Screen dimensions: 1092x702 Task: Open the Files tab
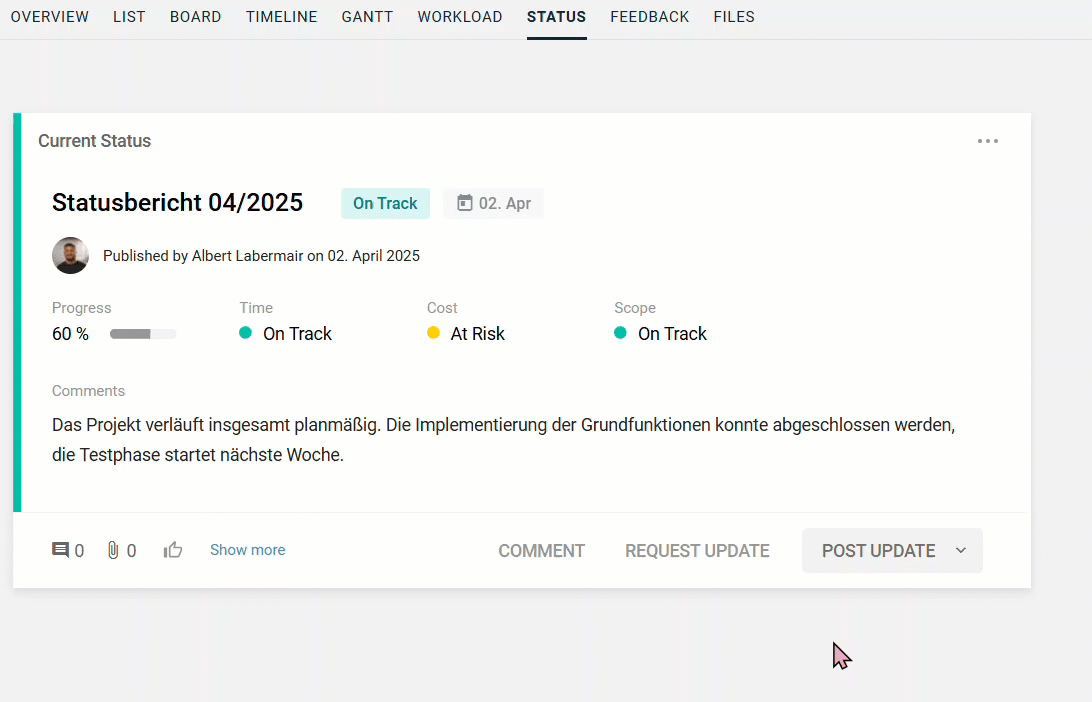tap(734, 17)
